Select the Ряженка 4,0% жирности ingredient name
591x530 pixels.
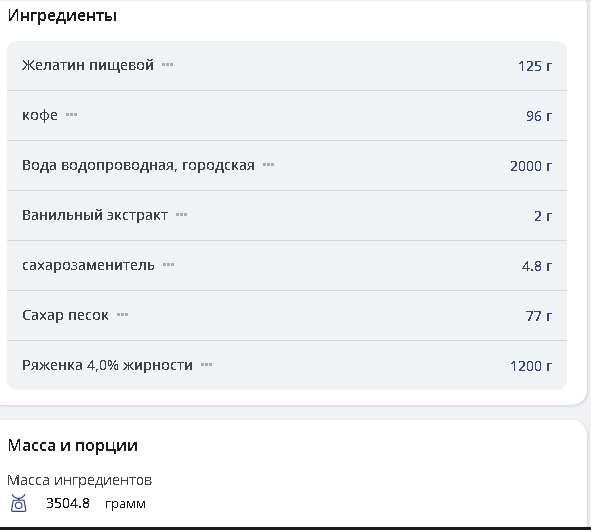107,365
